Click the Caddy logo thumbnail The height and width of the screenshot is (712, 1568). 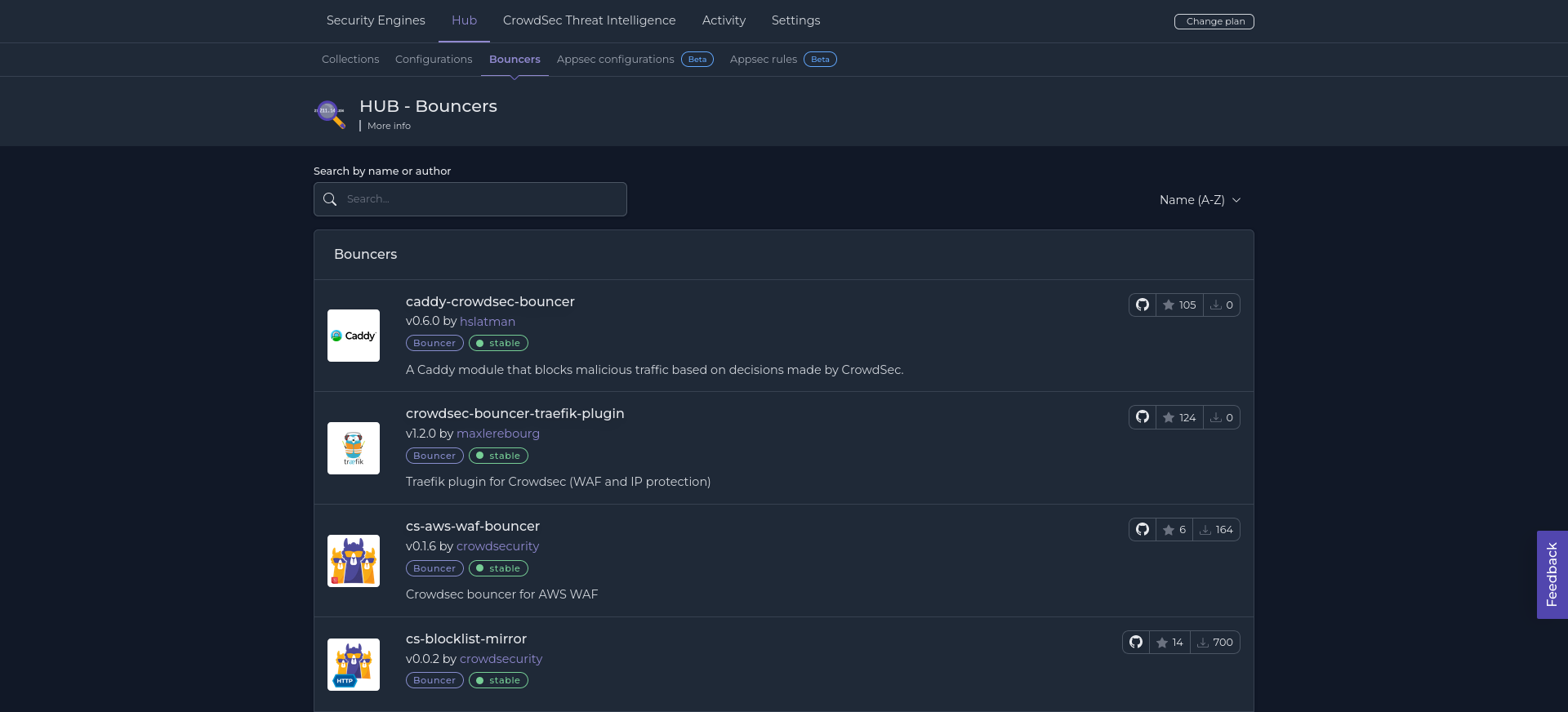[x=354, y=336]
